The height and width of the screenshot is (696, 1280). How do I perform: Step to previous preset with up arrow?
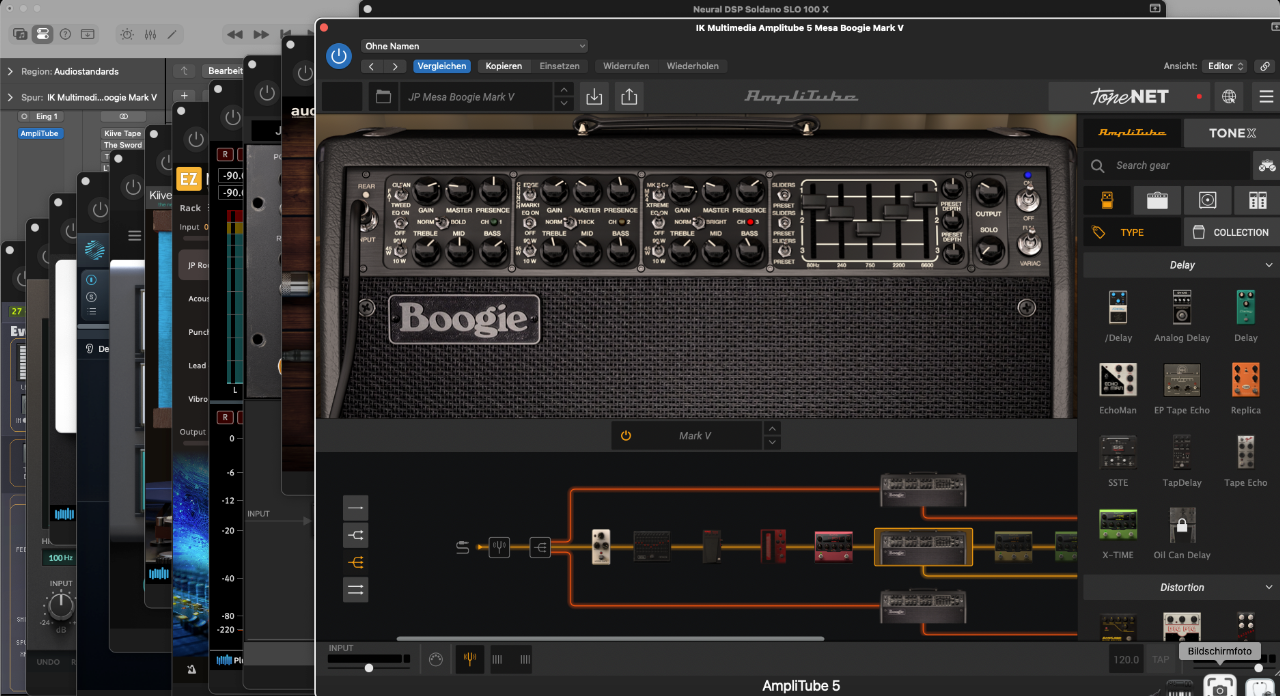[x=564, y=90]
